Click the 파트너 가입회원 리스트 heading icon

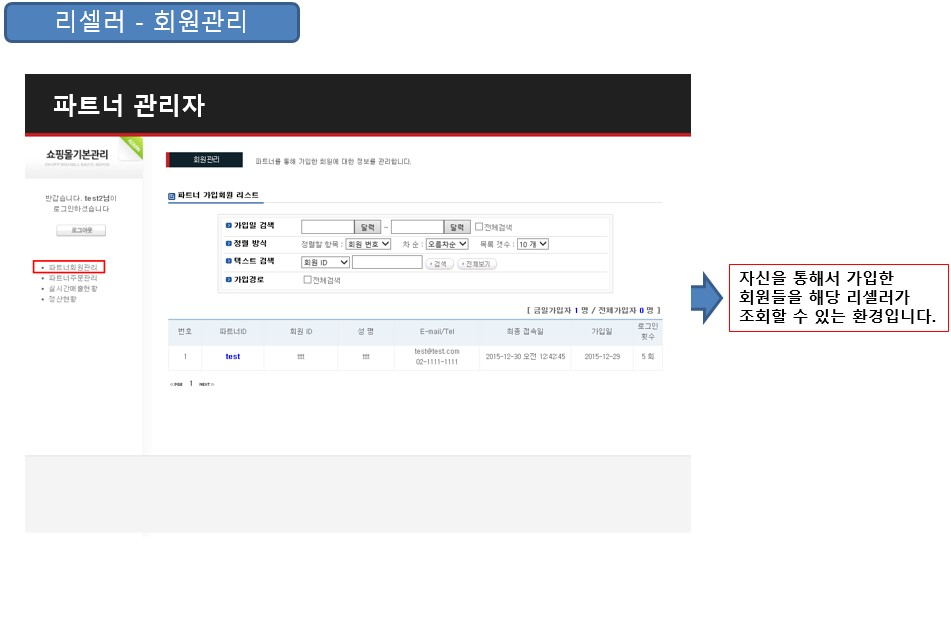click(171, 196)
